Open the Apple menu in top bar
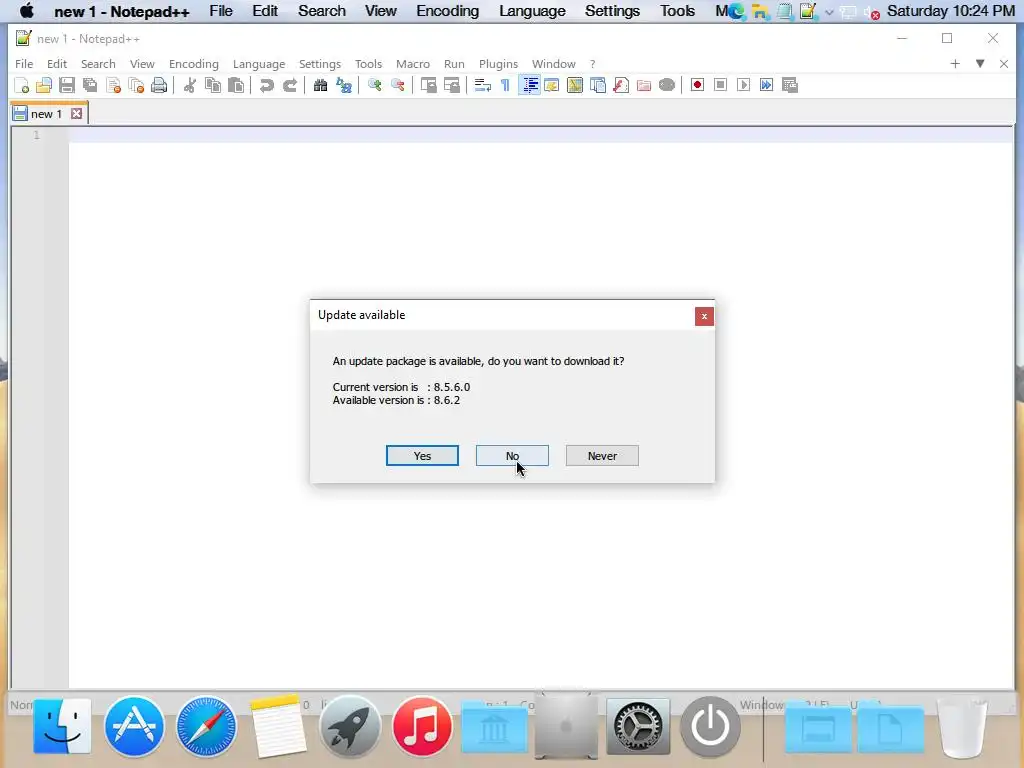The width and height of the screenshot is (1024, 768). click(x=27, y=11)
